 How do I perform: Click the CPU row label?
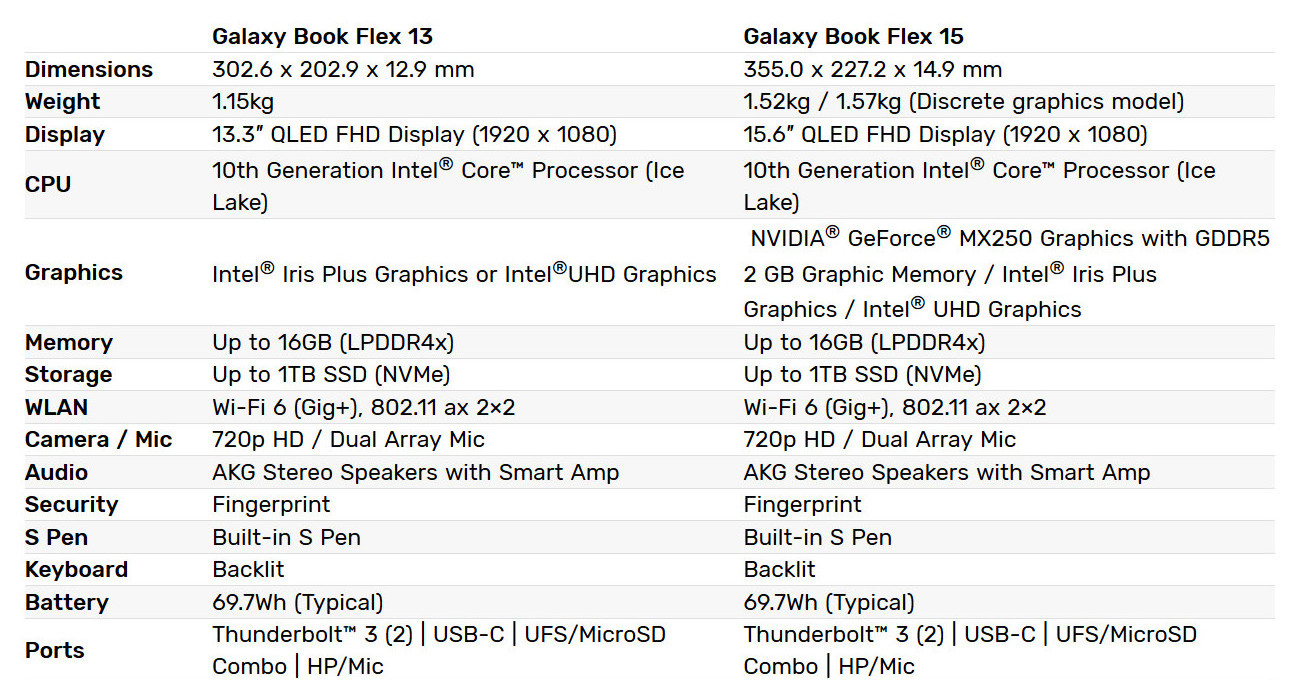tap(48, 185)
